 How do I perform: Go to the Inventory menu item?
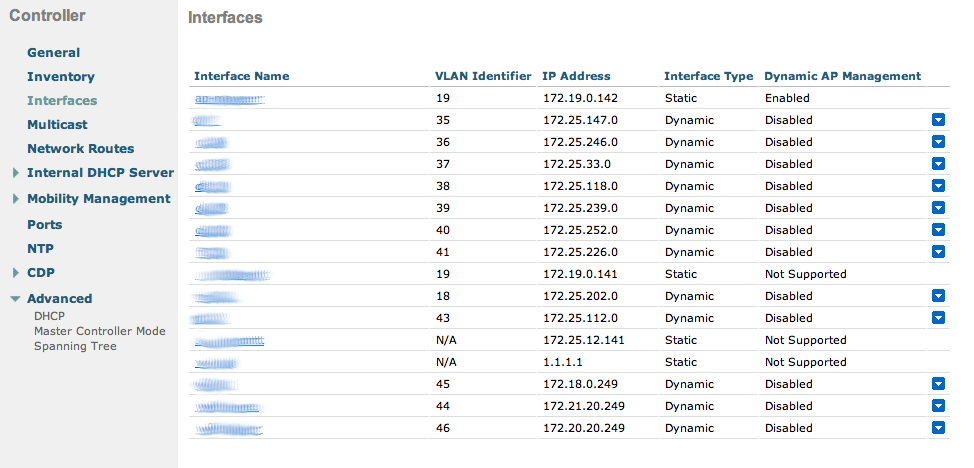pos(60,77)
